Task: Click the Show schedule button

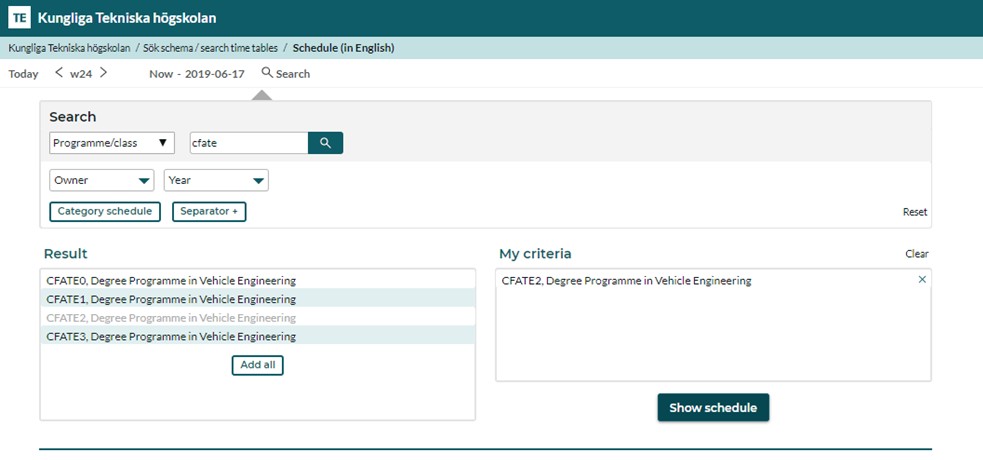Action: click(713, 408)
